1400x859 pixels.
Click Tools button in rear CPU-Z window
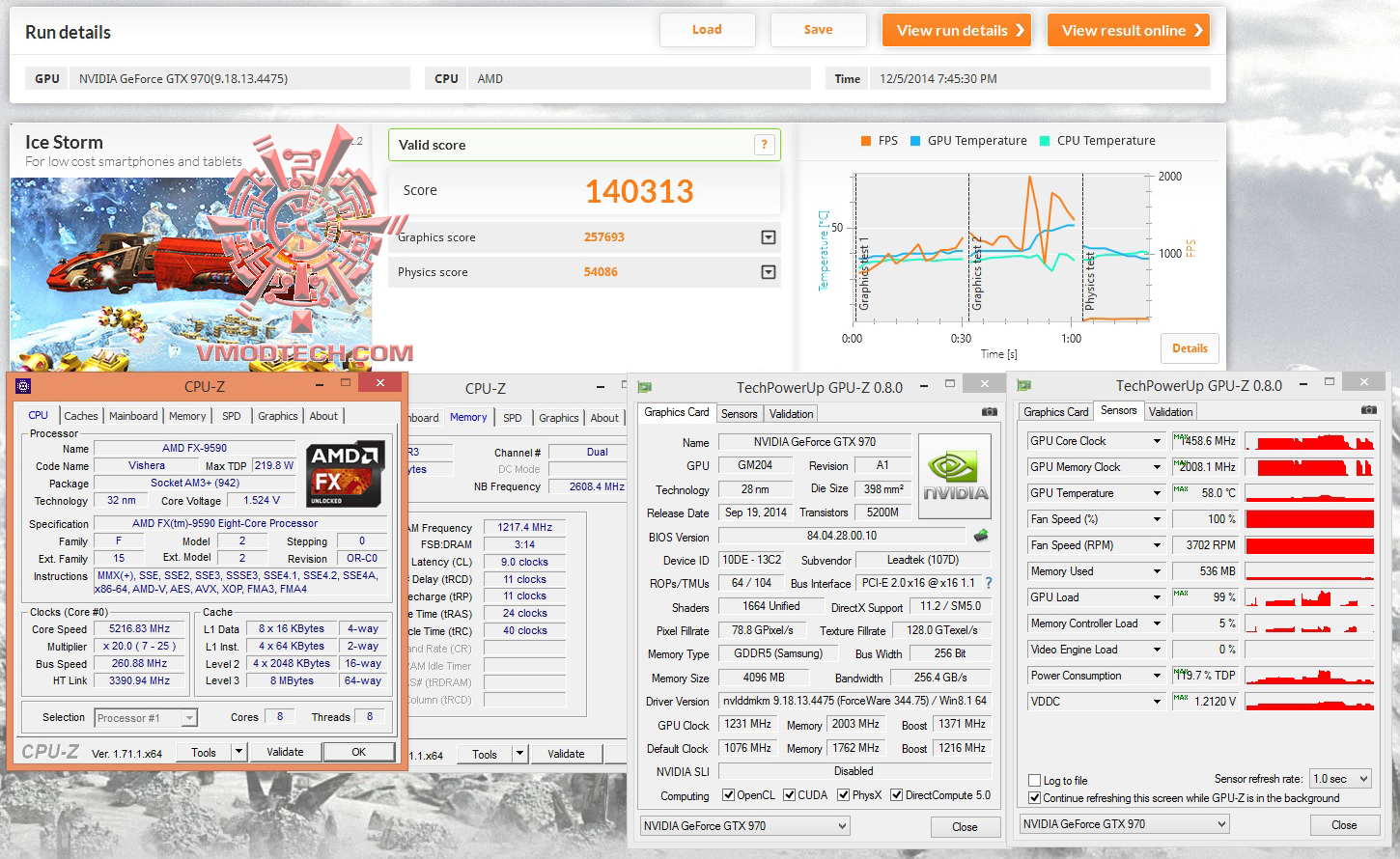[485, 755]
